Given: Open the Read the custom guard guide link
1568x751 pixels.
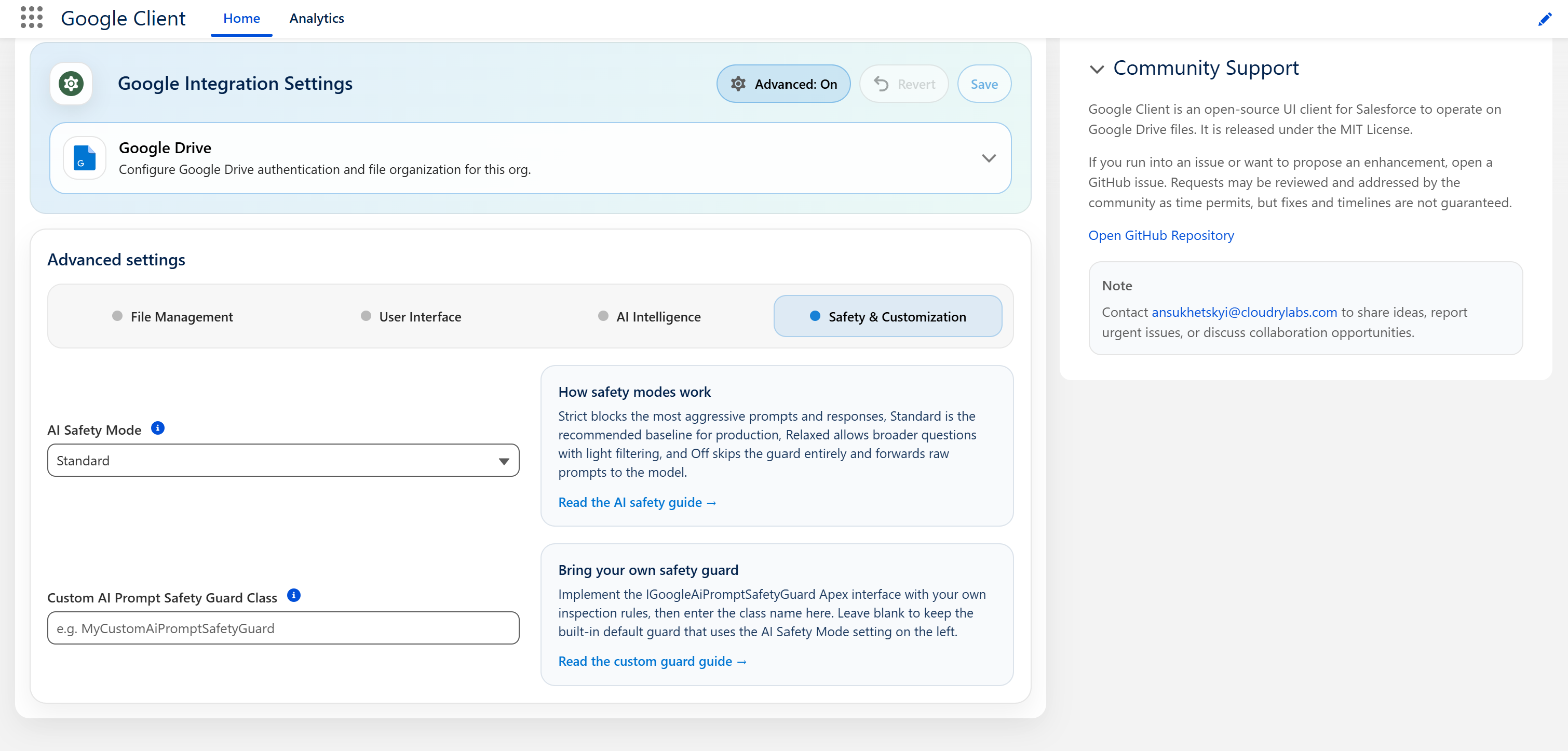Looking at the screenshot, I should pyautogui.click(x=653, y=662).
